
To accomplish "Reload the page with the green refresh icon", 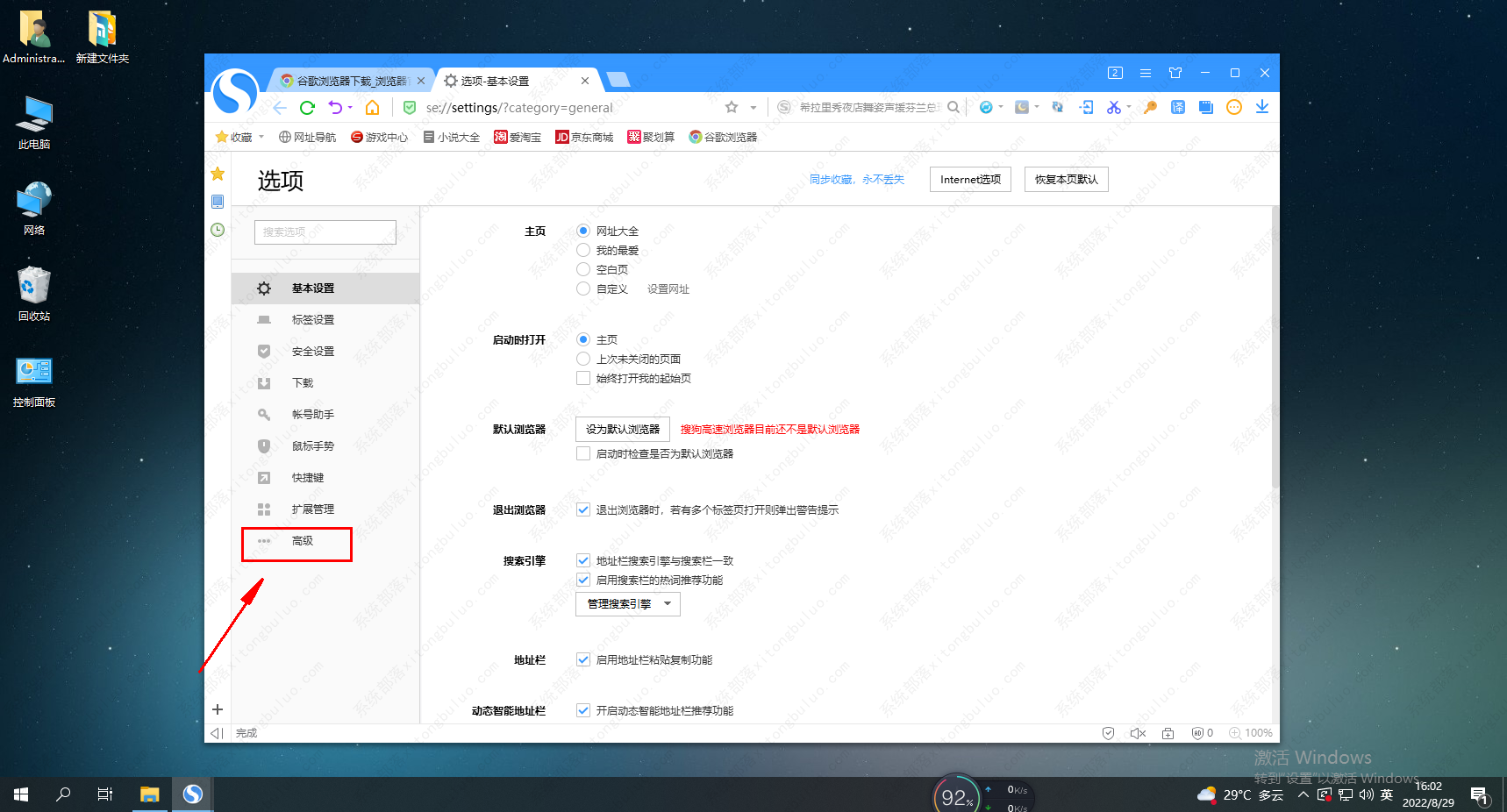I will tap(307, 108).
